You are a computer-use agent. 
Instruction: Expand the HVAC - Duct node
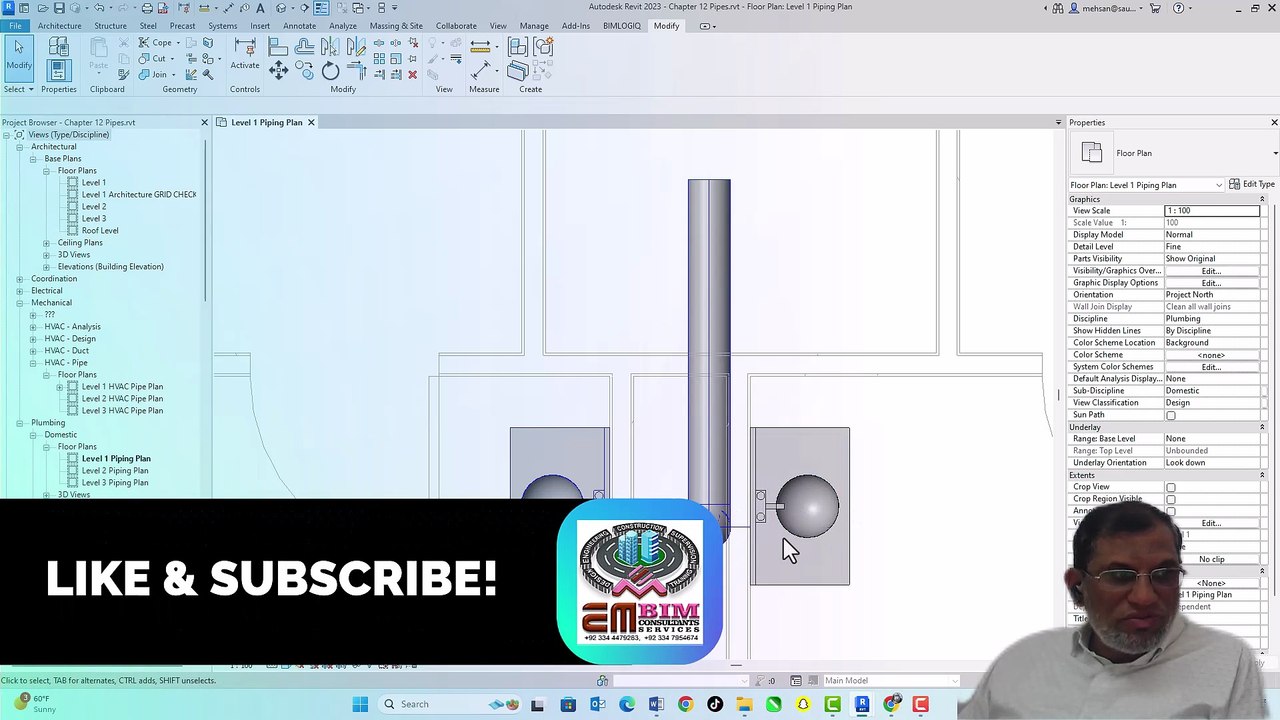[33, 351]
